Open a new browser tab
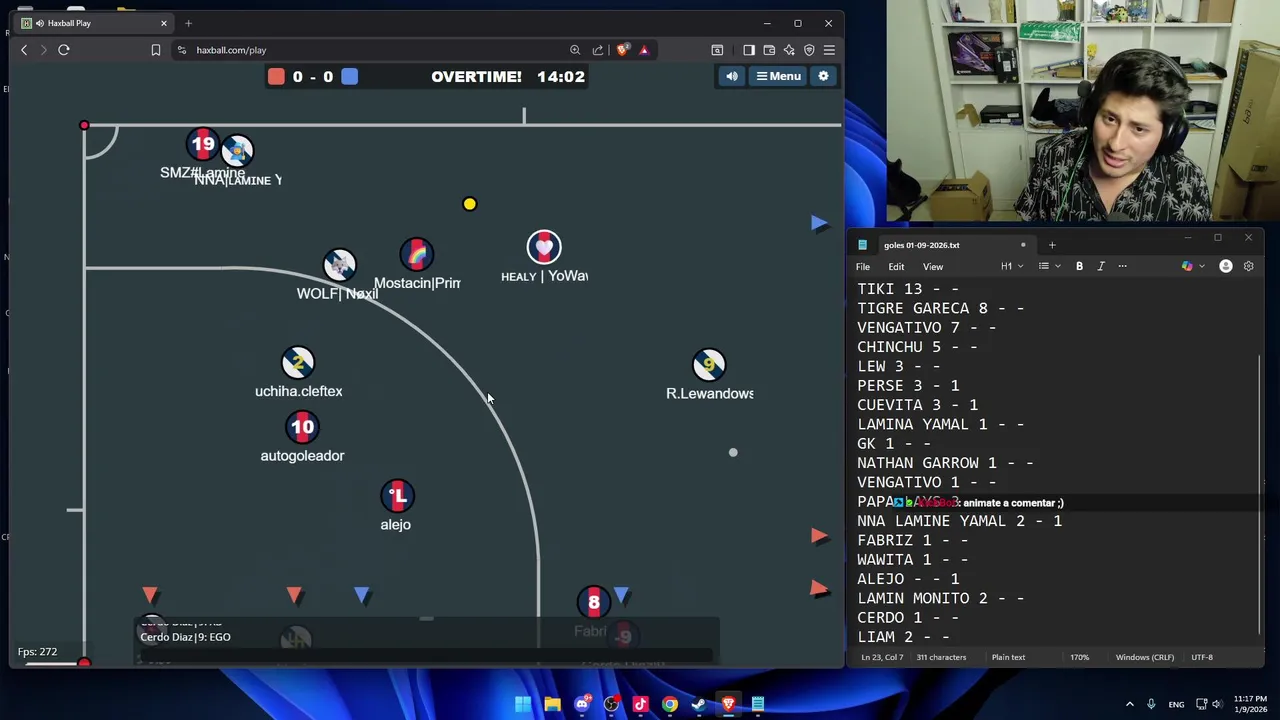This screenshot has height=720, width=1280. point(188,23)
